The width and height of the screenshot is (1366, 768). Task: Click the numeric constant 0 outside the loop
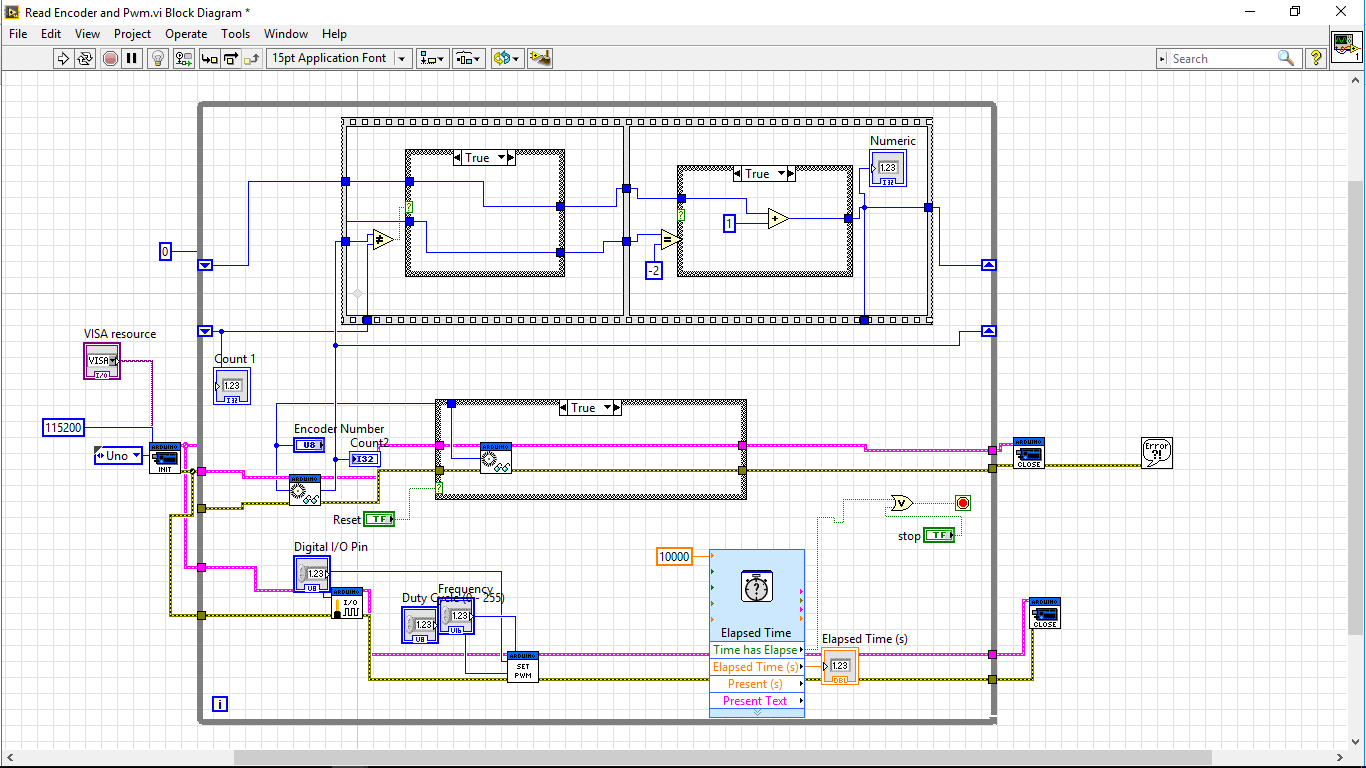pyautogui.click(x=166, y=251)
